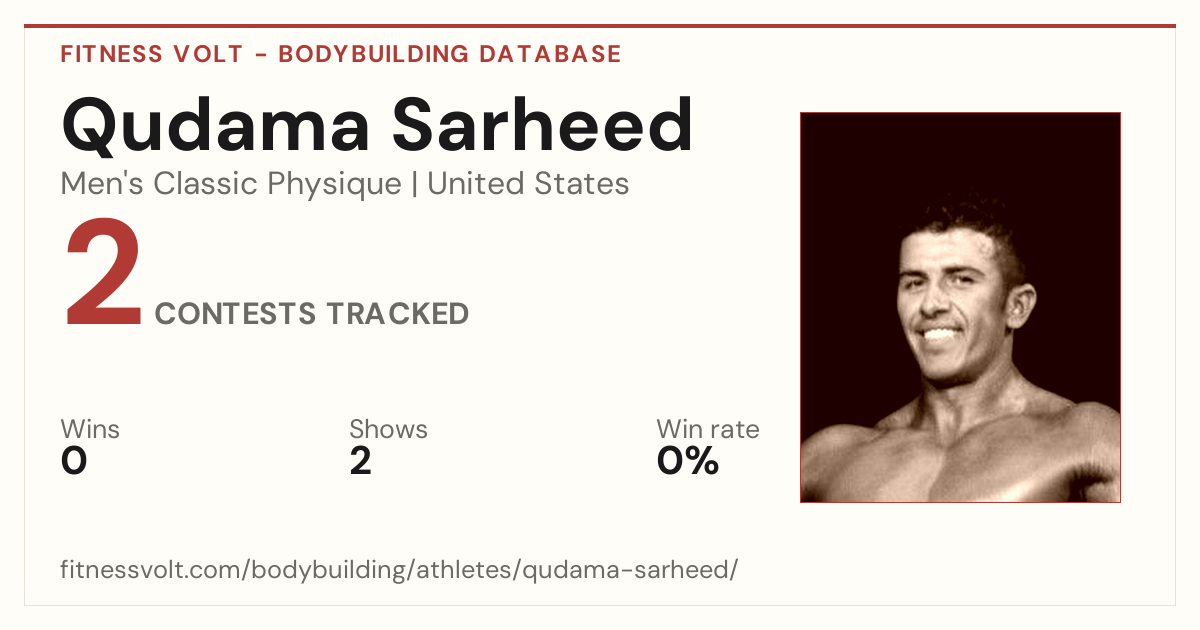Click the pipe separator between division and country
Viewport: 1200px width, 630px height.
coord(414,185)
